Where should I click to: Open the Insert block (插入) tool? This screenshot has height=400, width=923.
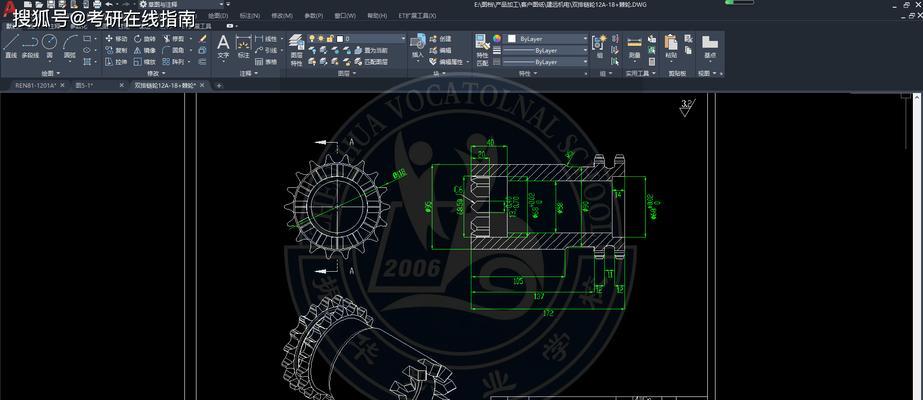click(417, 46)
